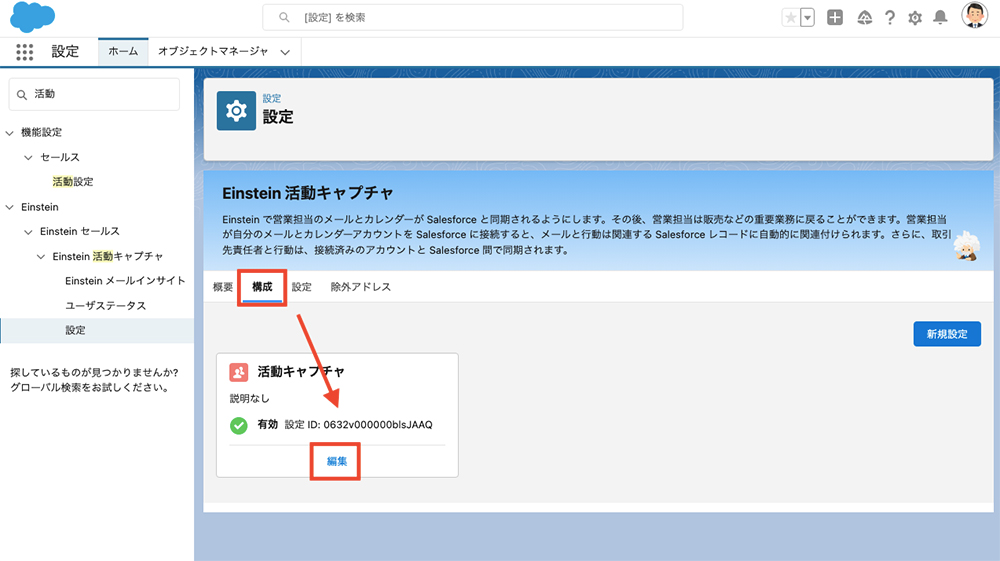Expand the chevron next to オブジェクトマネージャ
1000x561 pixels.
285,52
